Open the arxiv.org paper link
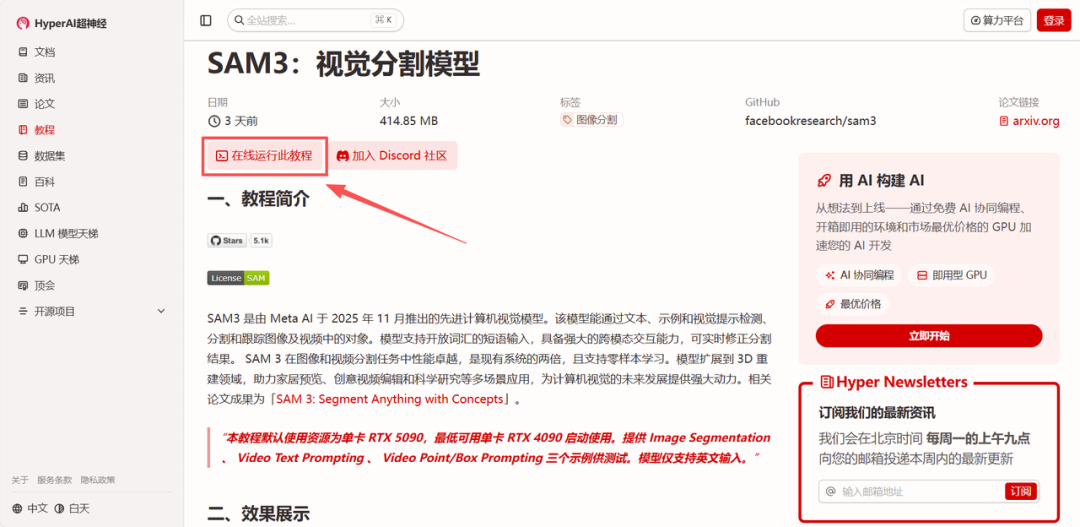1080x527 pixels. pyautogui.click(x=1029, y=121)
